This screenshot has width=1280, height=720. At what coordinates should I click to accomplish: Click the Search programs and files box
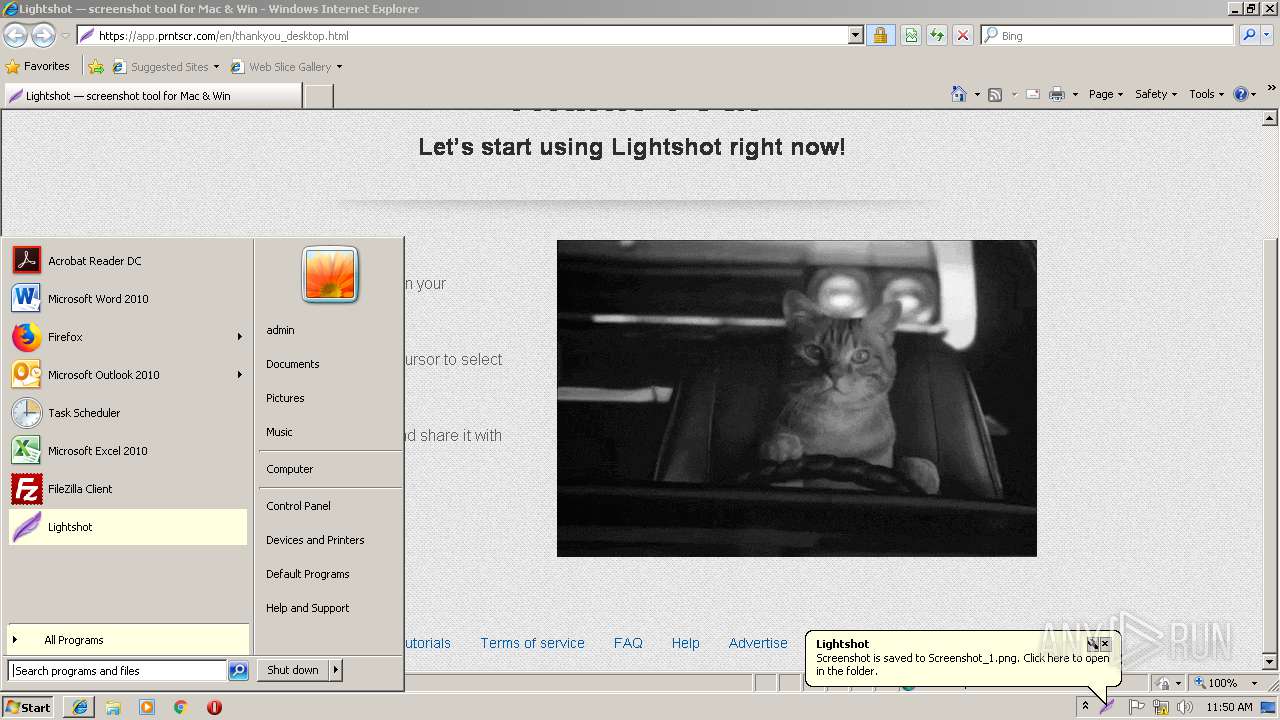117,671
